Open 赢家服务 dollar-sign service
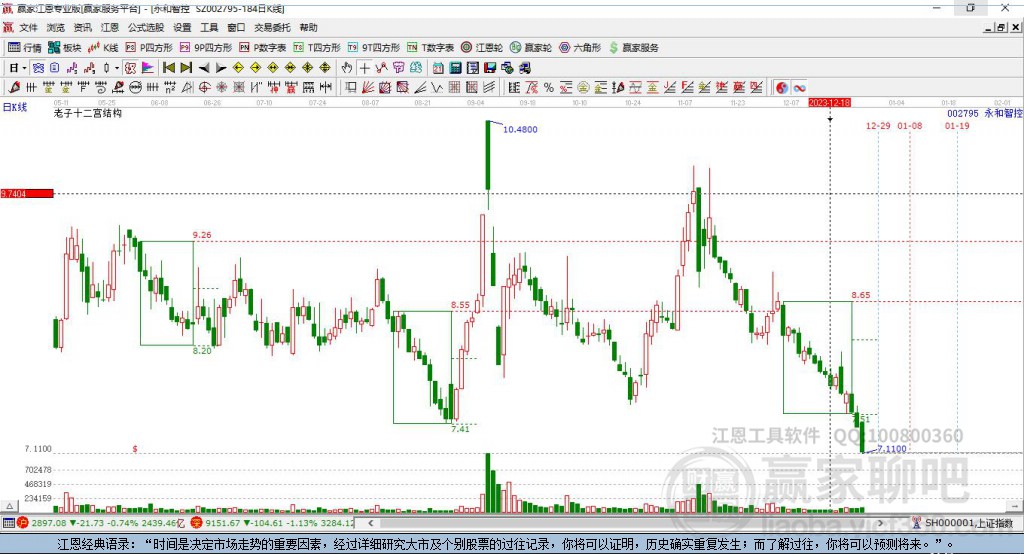The image size is (1024, 554). click(x=634, y=48)
